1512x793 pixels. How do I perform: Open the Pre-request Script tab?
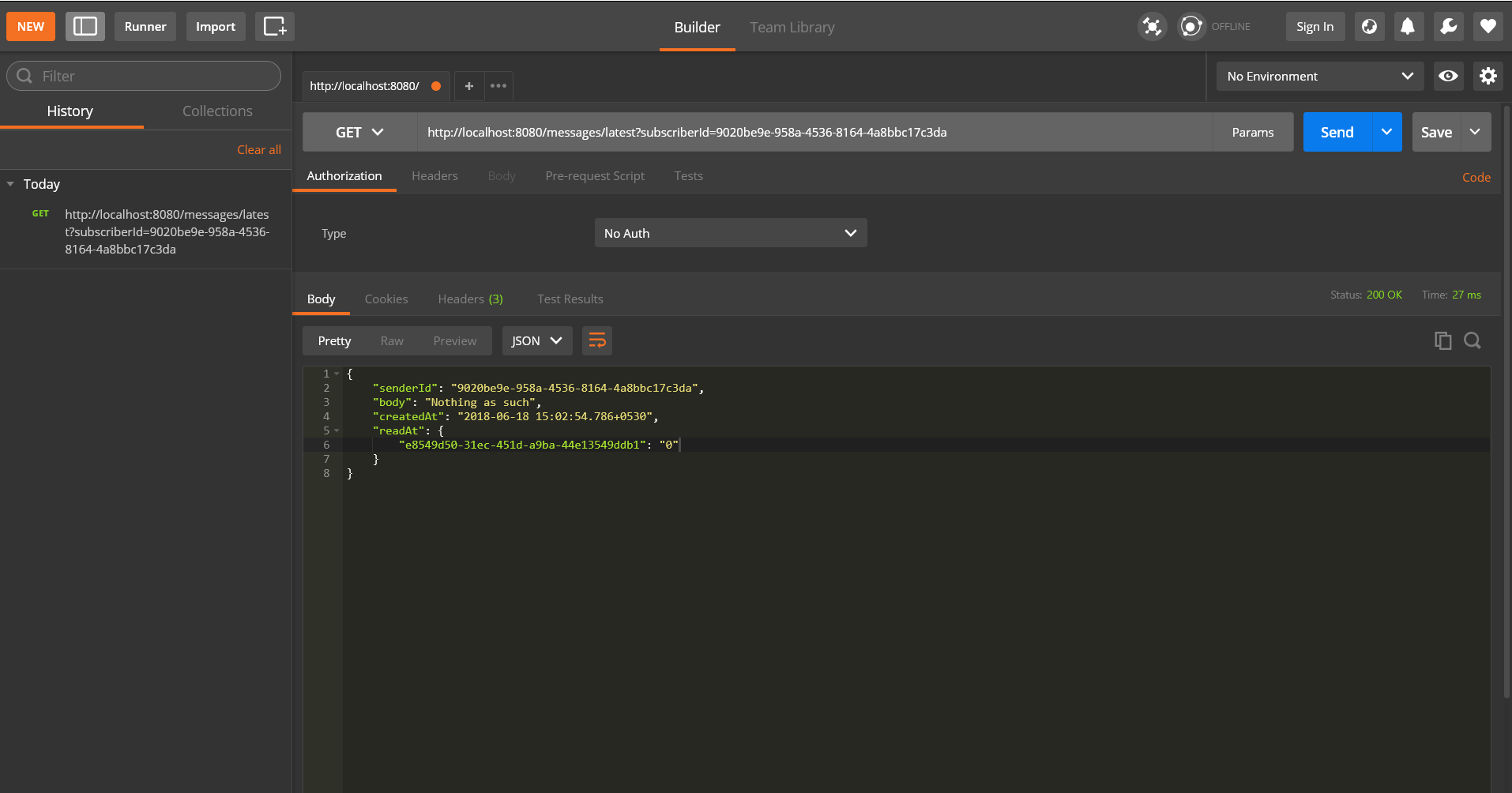click(595, 175)
